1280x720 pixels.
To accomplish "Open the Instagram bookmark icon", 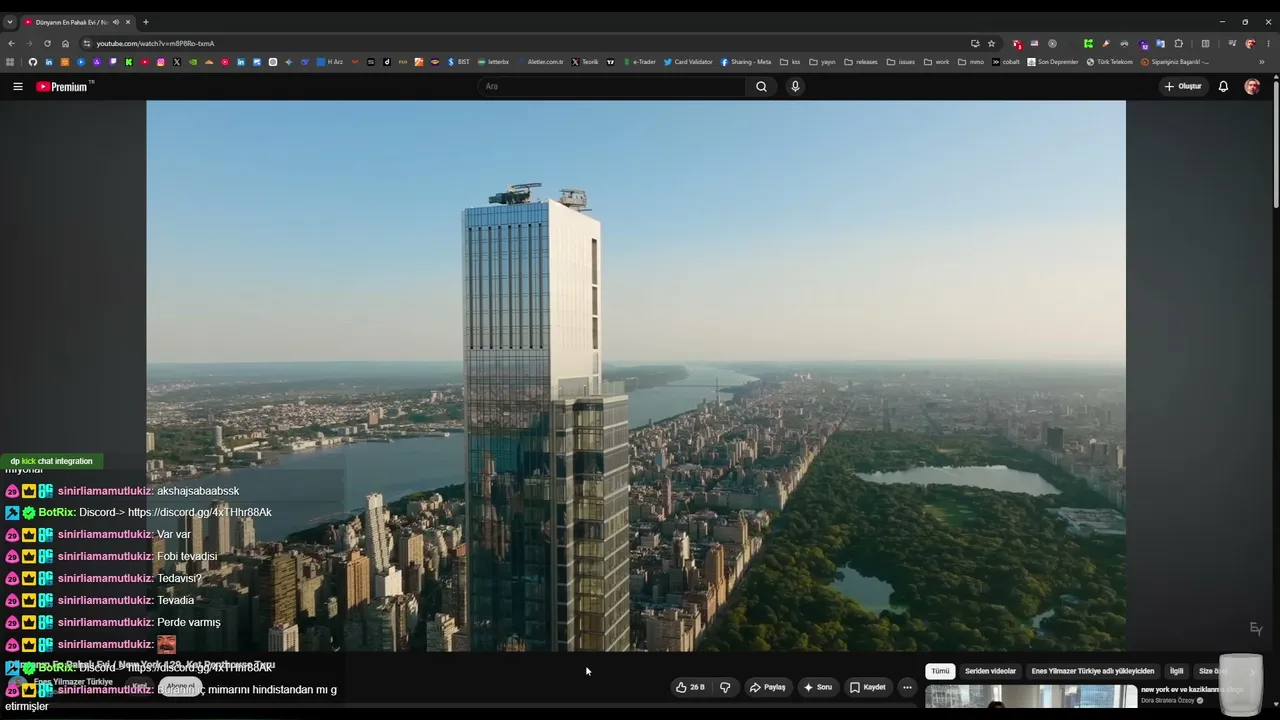I will [160, 62].
